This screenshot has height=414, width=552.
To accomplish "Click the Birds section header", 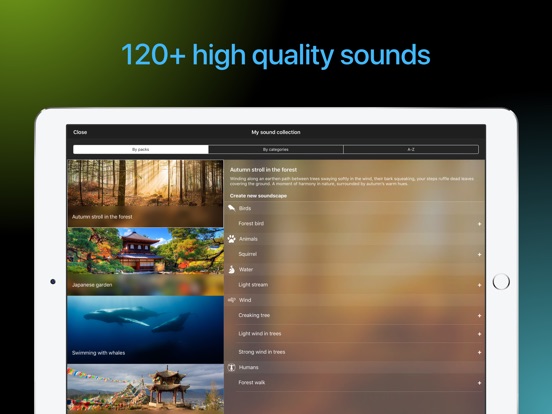I will point(355,208).
